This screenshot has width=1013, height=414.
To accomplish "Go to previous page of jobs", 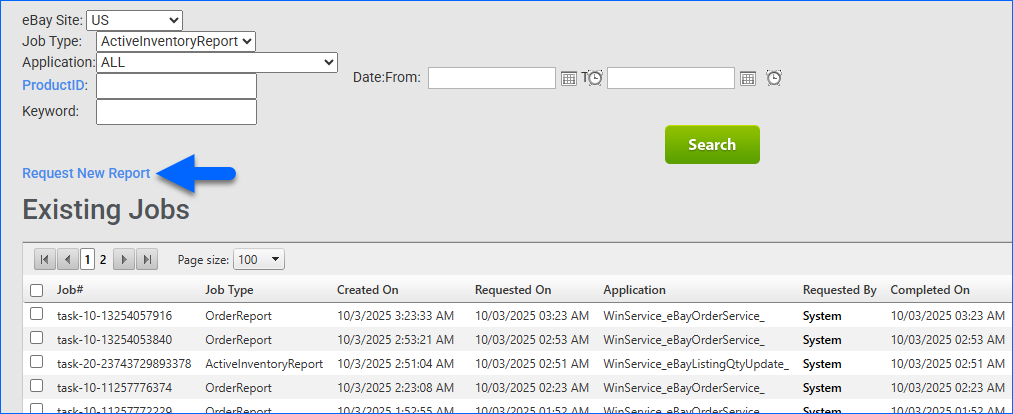I will point(68,260).
